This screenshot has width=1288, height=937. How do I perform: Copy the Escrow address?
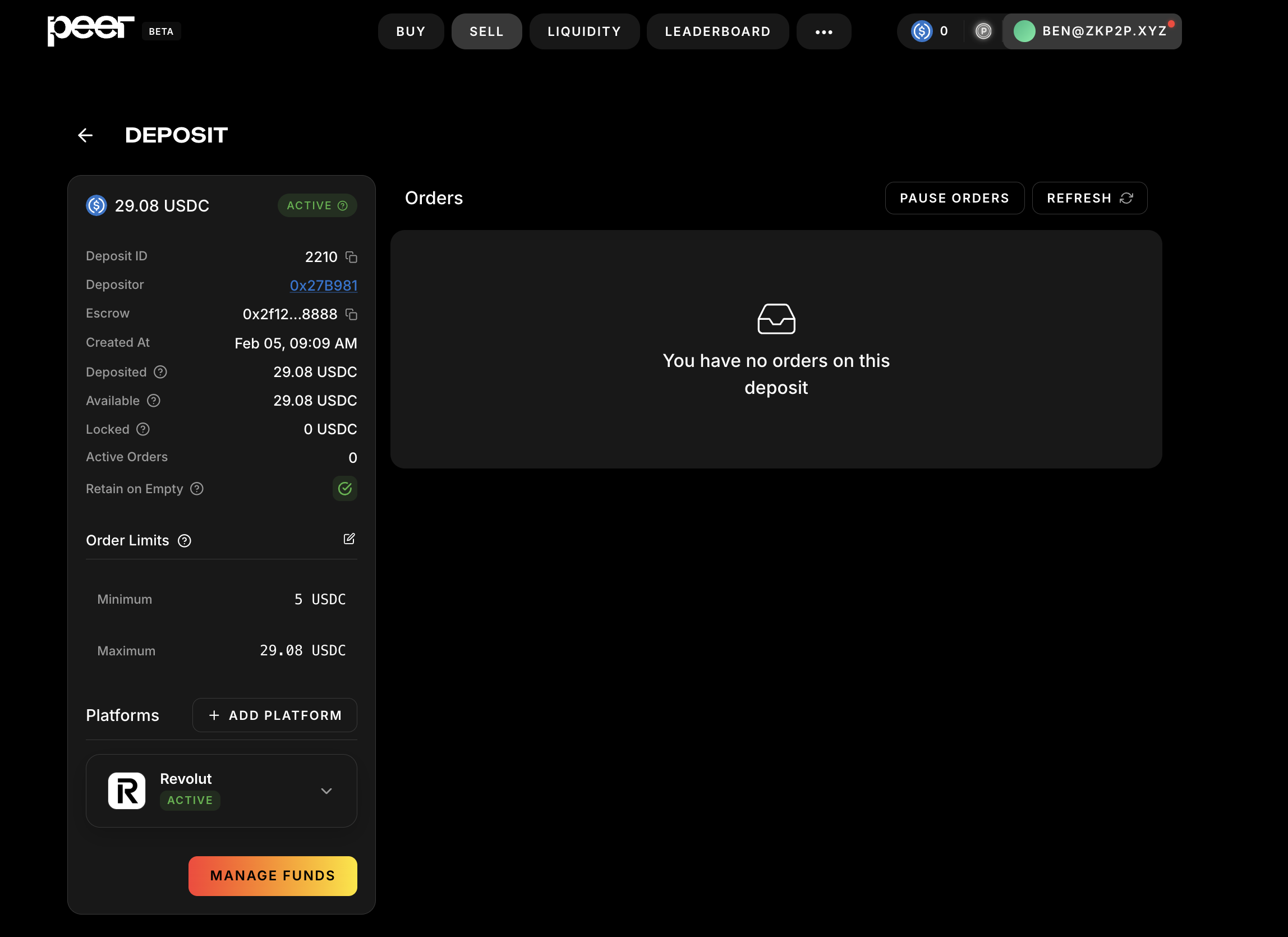(352, 315)
